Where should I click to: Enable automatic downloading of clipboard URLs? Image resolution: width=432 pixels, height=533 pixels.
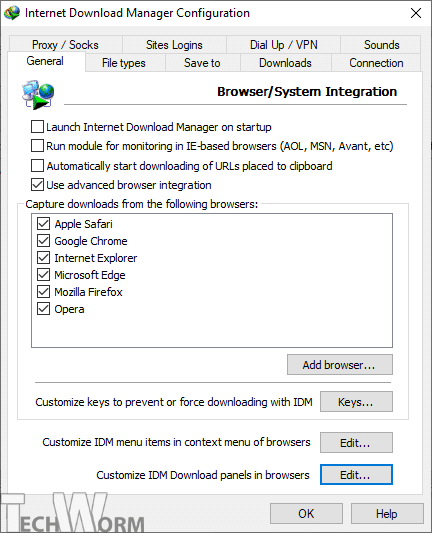[37, 166]
